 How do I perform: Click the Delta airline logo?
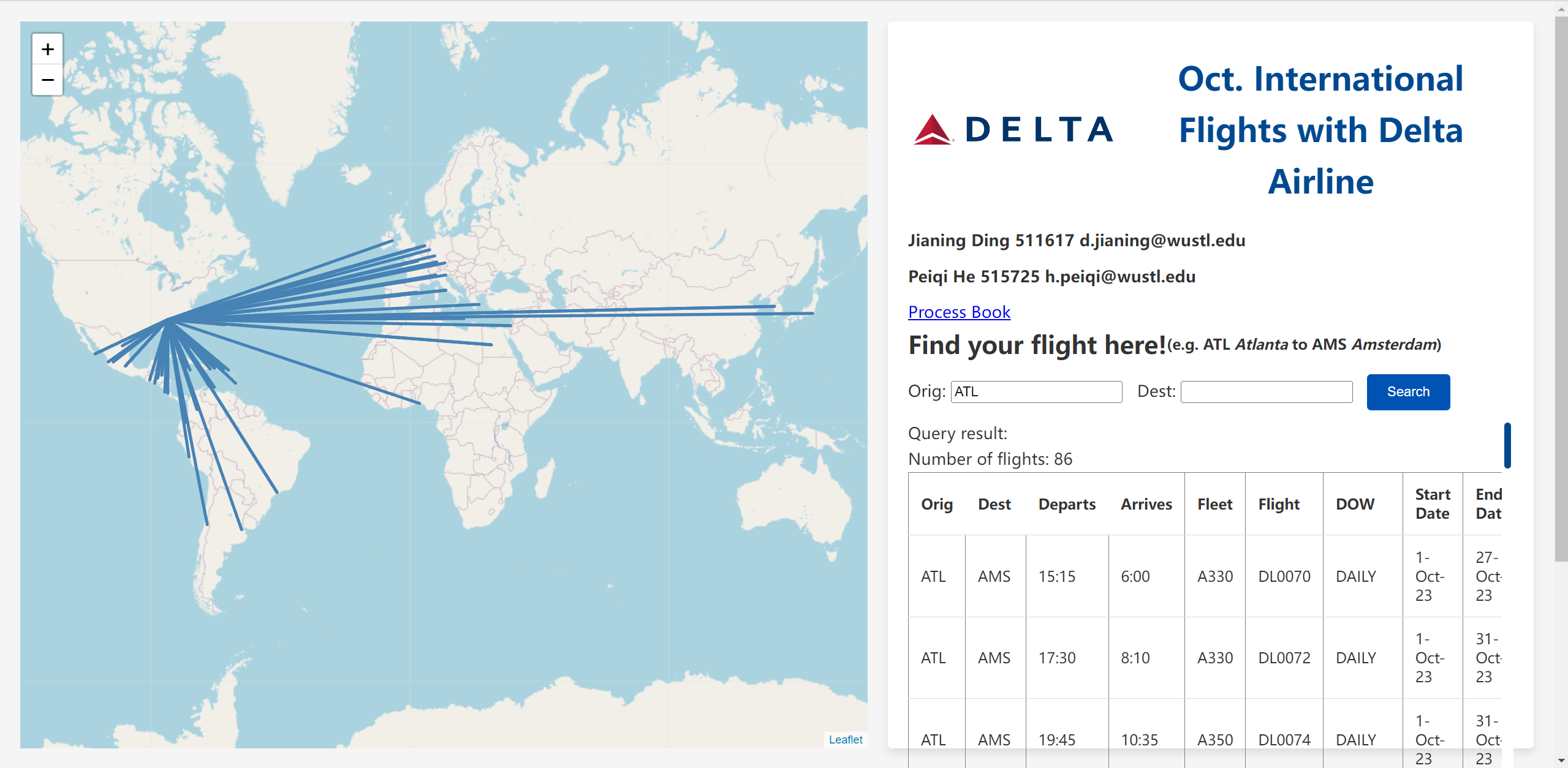coord(1013,130)
